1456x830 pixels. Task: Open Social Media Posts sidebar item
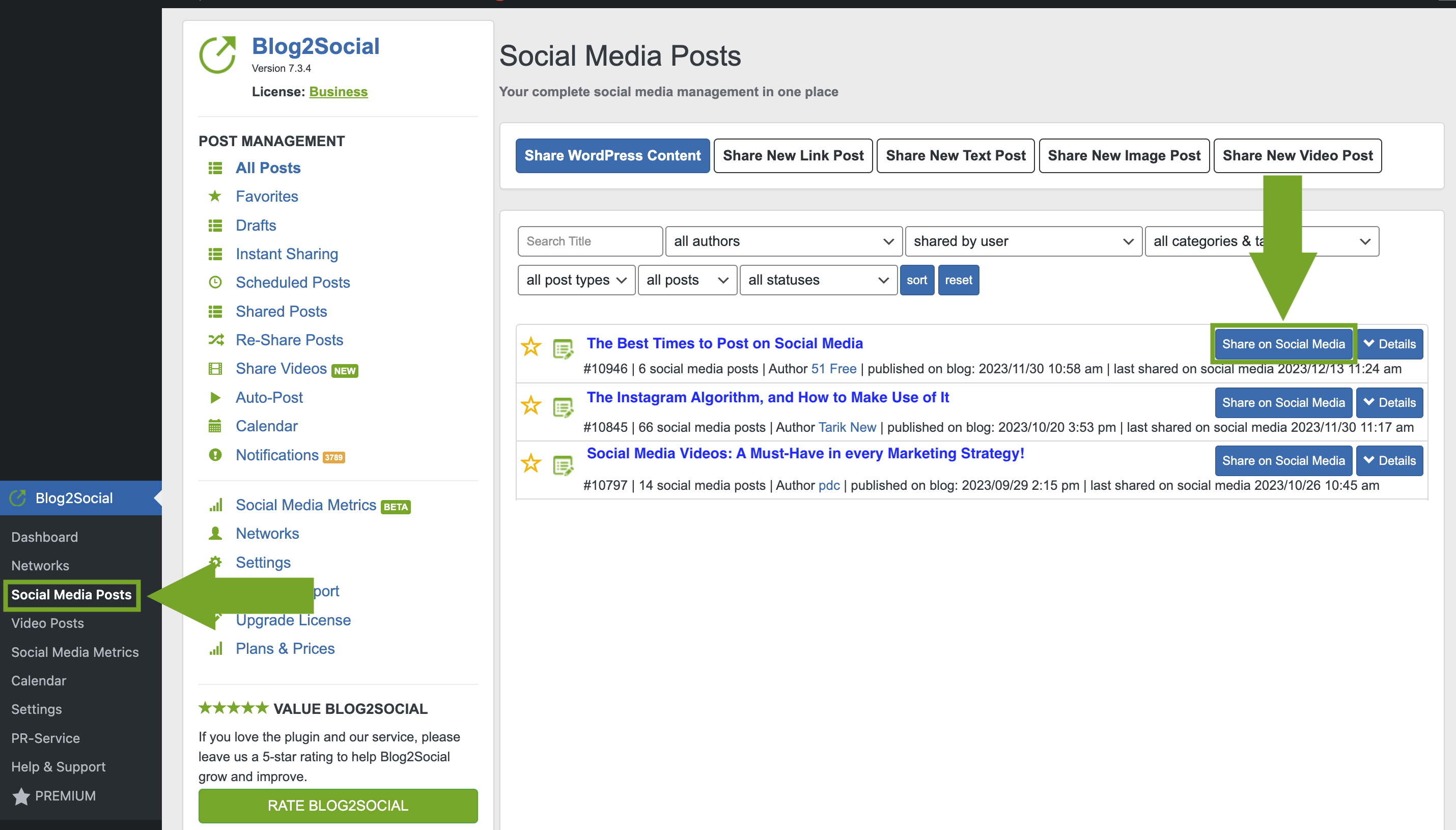click(71, 595)
